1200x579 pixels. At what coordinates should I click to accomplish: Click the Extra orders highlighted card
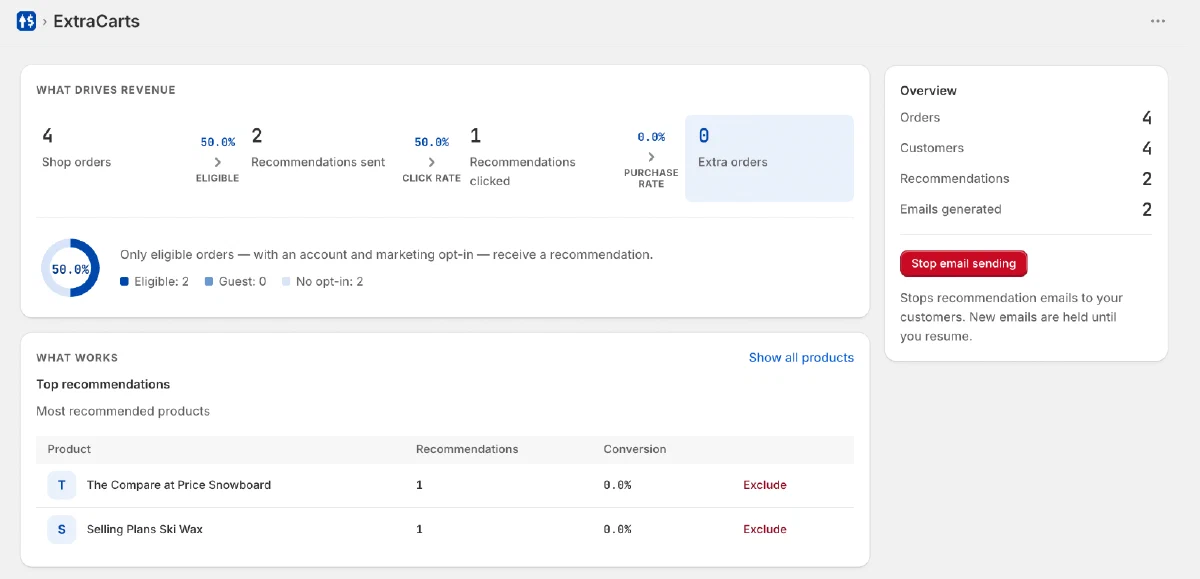click(769, 158)
